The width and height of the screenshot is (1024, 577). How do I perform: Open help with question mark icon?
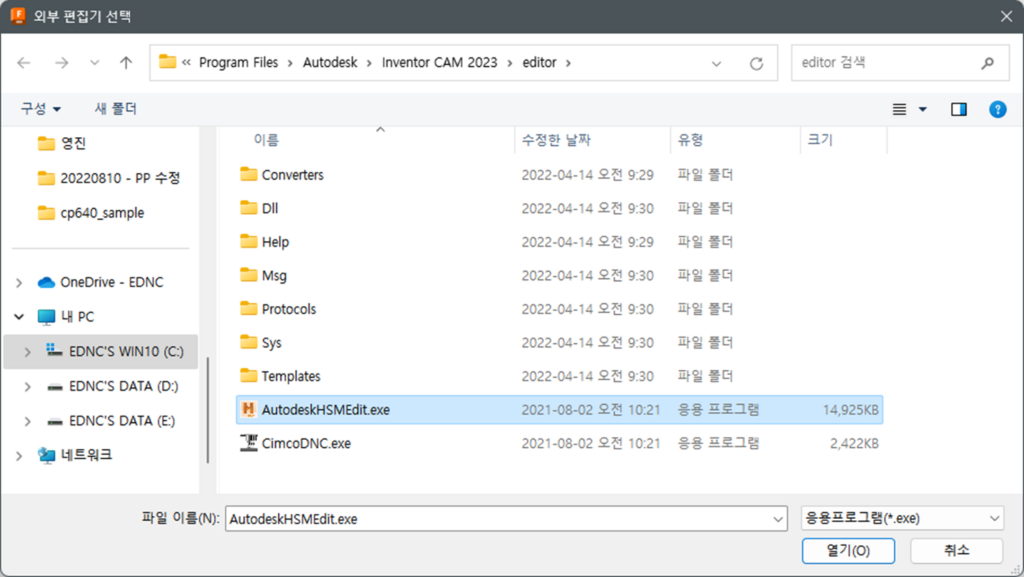(x=997, y=109)
